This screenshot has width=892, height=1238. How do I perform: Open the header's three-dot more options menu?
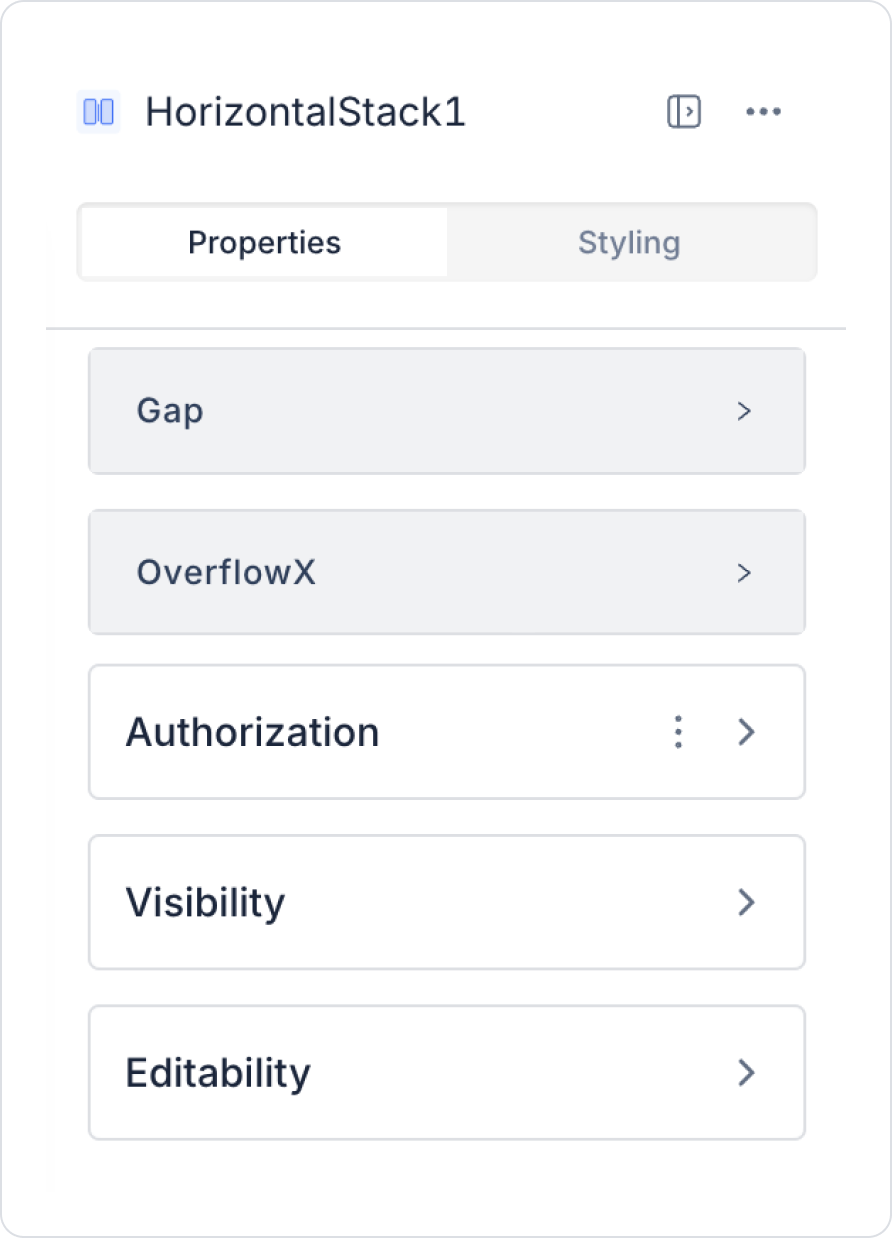763,111
